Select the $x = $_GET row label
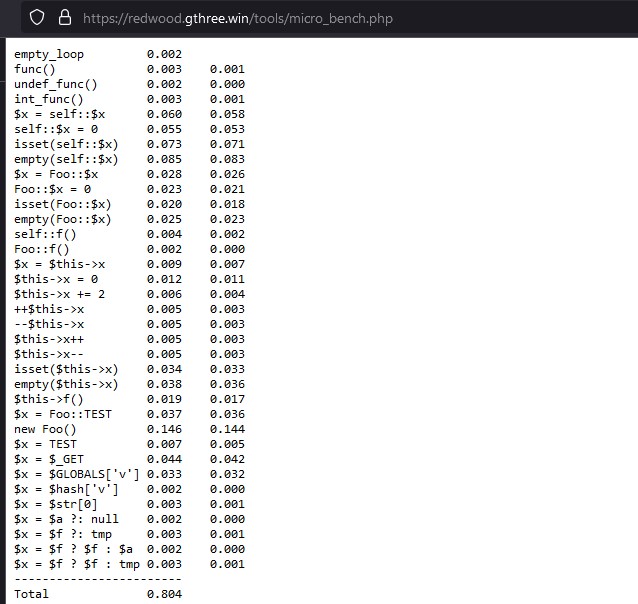 (49, 459)
